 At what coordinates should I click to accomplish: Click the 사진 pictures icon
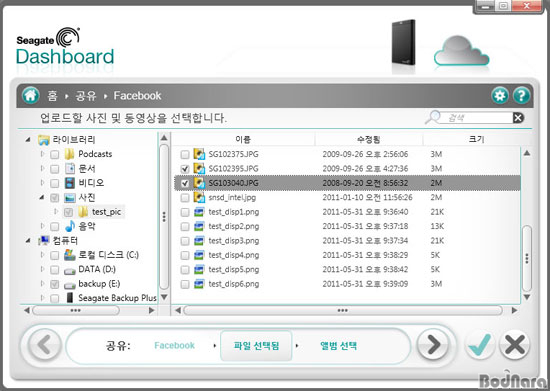[70, 197]
